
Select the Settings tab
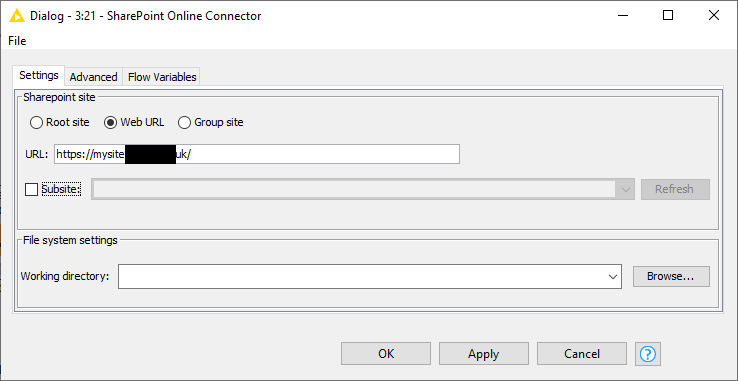click(x=39, y=75)
